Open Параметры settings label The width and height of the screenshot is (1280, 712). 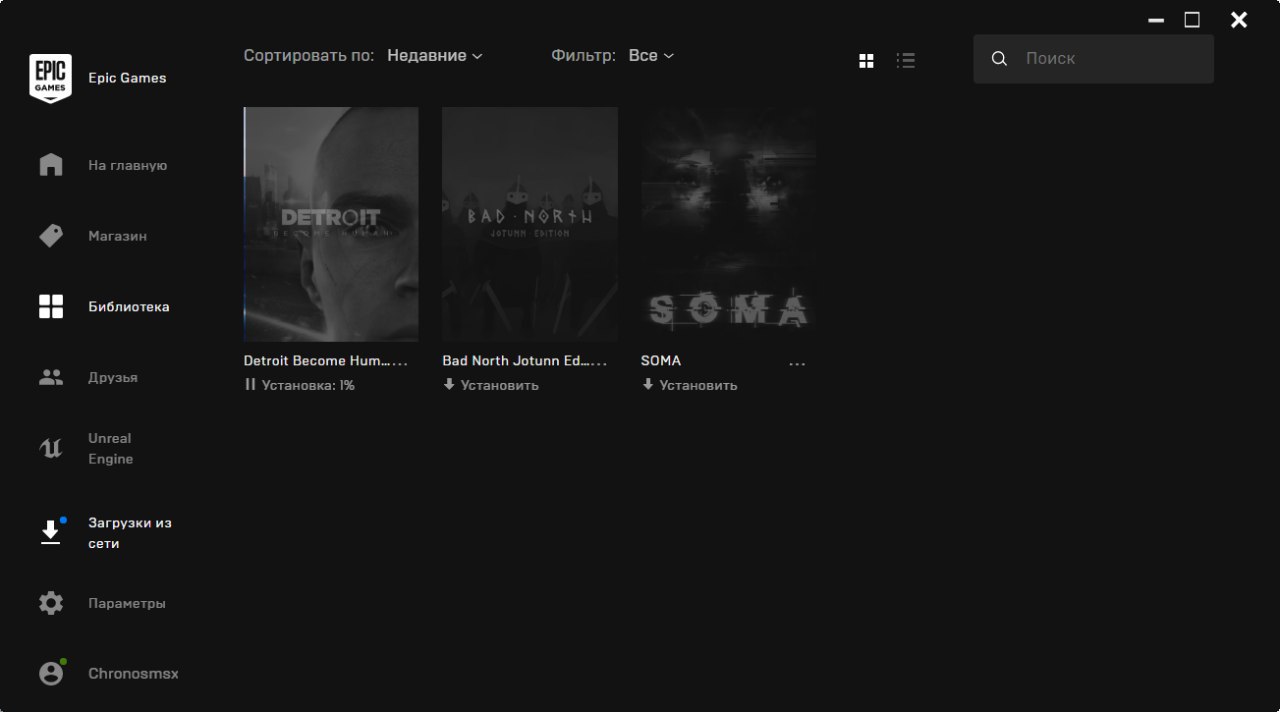(x=127, y=604)
